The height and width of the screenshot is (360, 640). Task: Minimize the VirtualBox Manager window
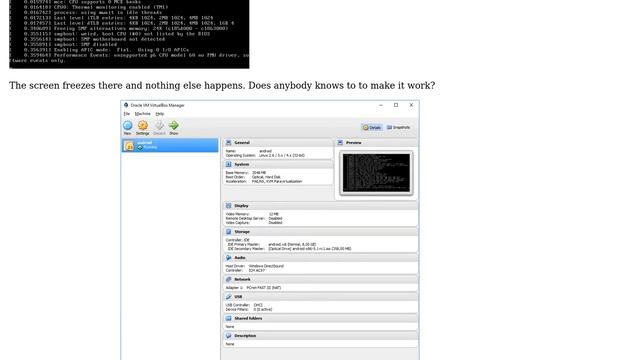tap(381, 105)
